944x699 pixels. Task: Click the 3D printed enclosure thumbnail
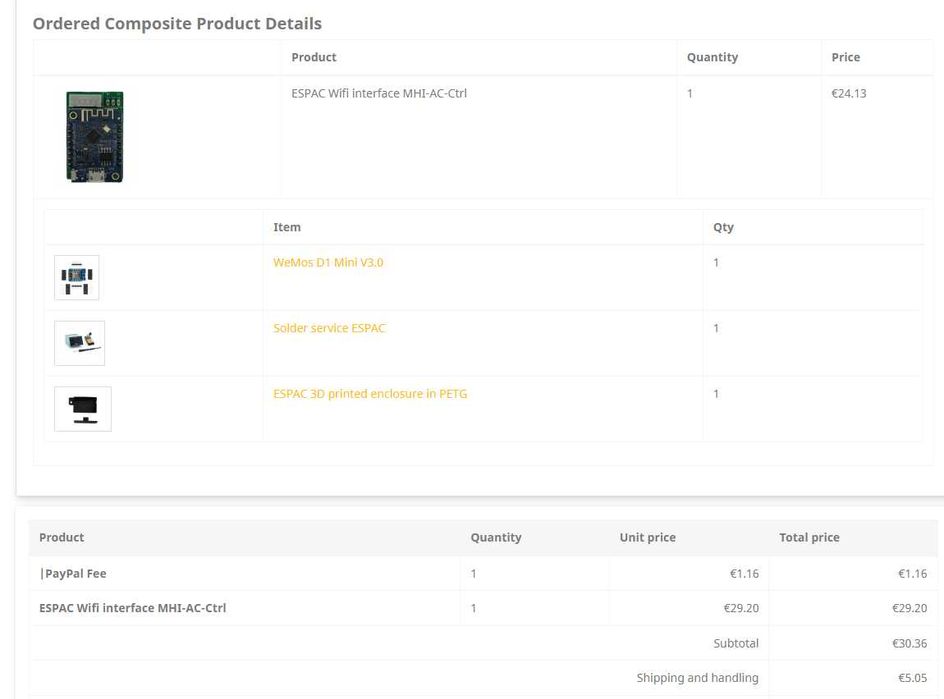(83, 409)
